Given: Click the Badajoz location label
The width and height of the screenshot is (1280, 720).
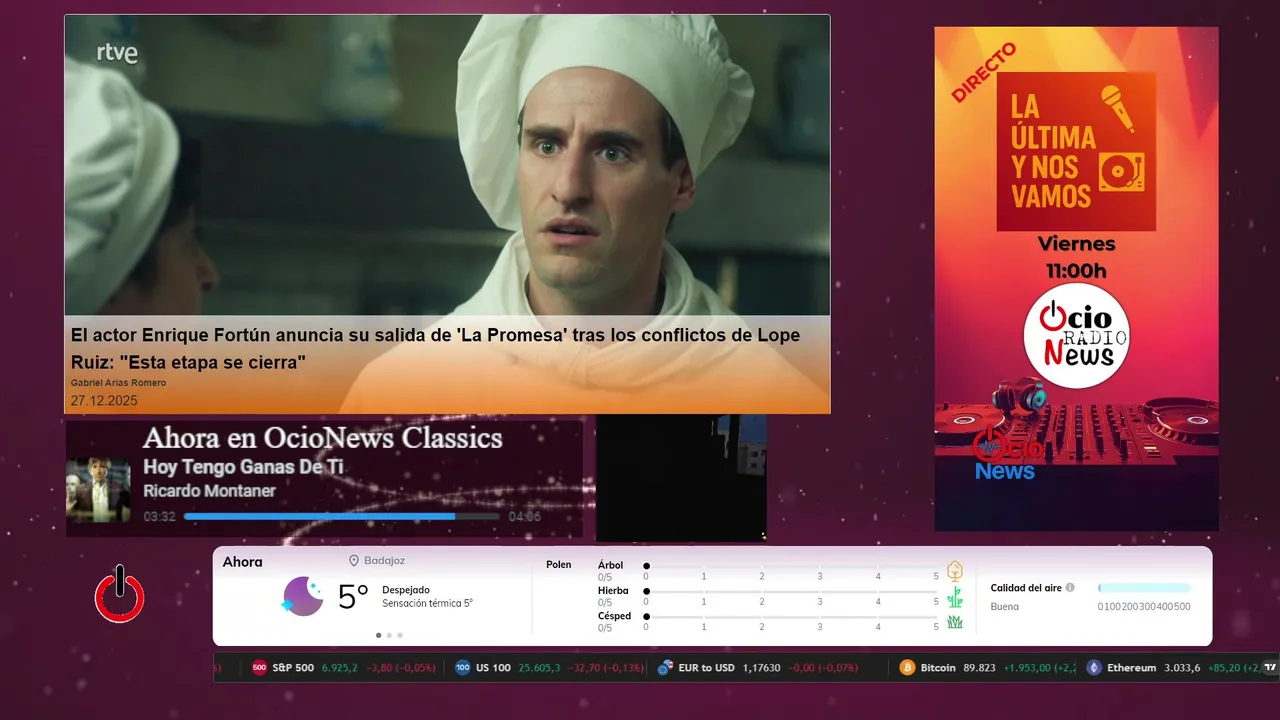Looking at the screenshot, I should 384,561.
